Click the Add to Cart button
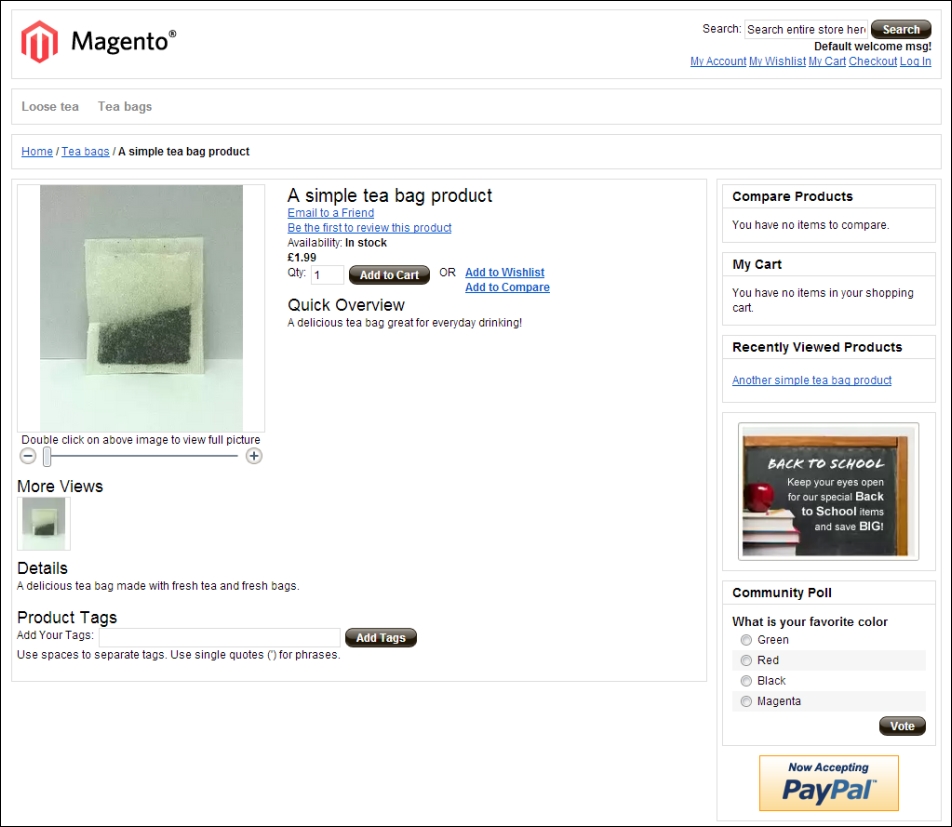Image resolution: width=952 pixels, height=827 pixels. point(389,275)
